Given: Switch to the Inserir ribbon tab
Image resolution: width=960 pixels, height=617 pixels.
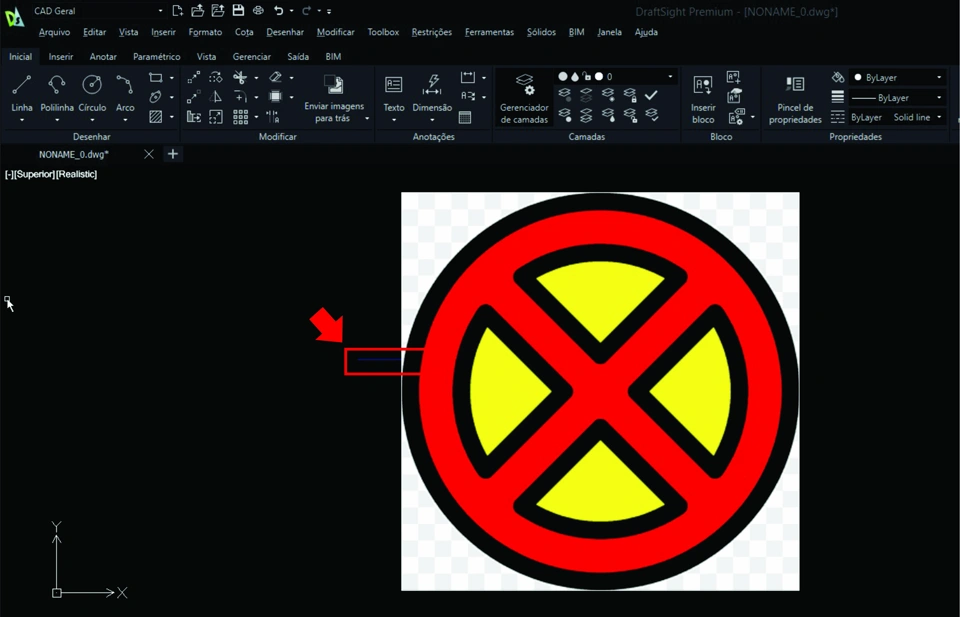Looking at the screenshot, I should click(61, 56).
